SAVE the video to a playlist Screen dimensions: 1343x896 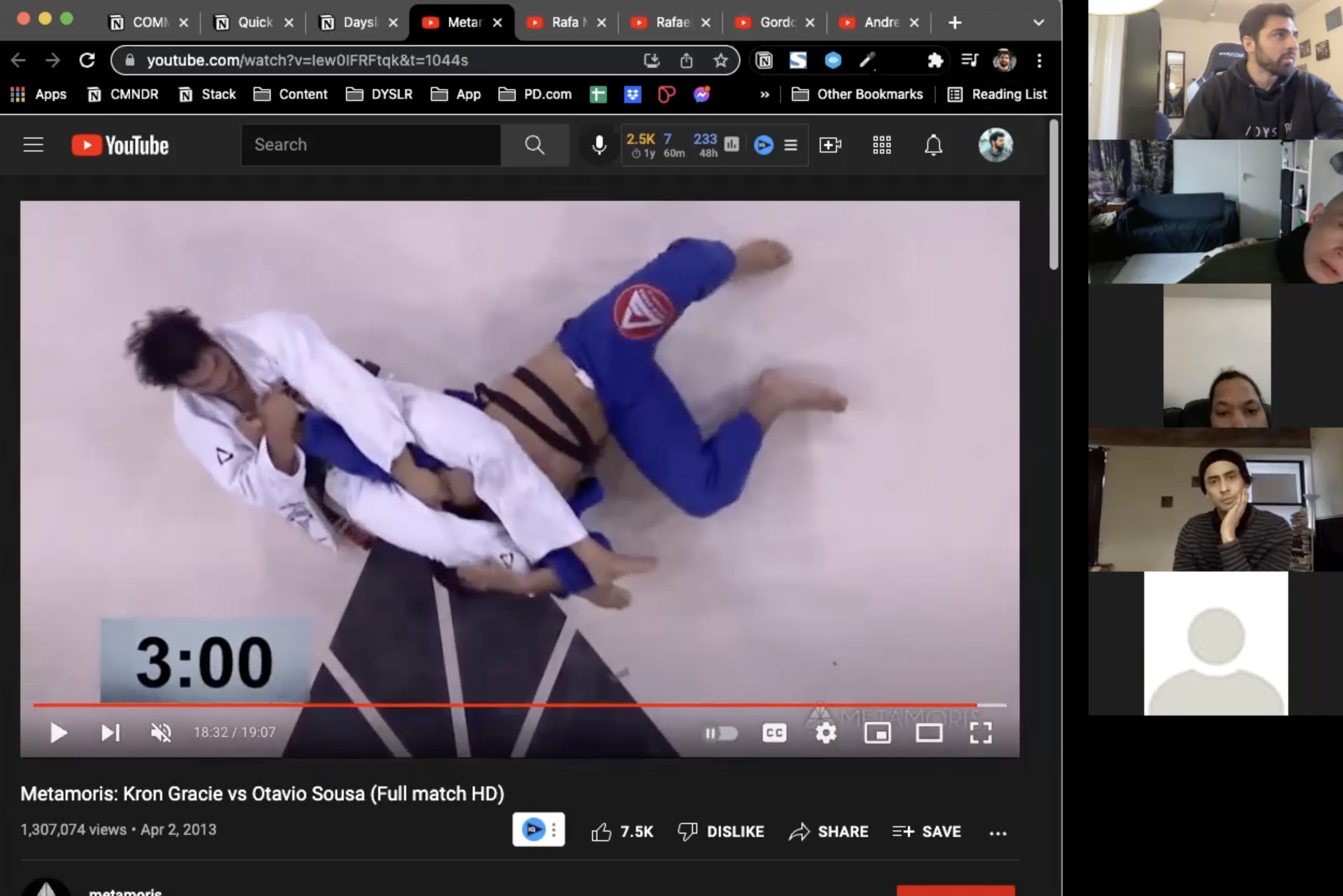click(x=926, y=832)
